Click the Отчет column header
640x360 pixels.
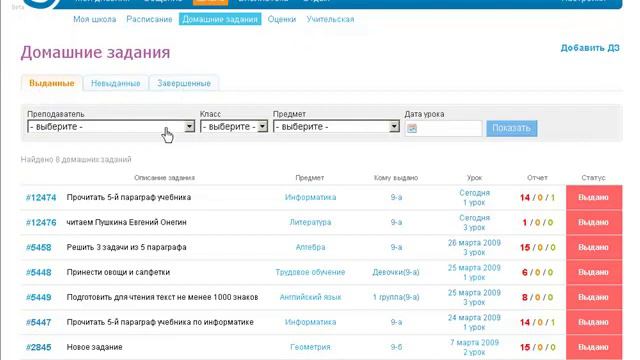click(537, 178)
